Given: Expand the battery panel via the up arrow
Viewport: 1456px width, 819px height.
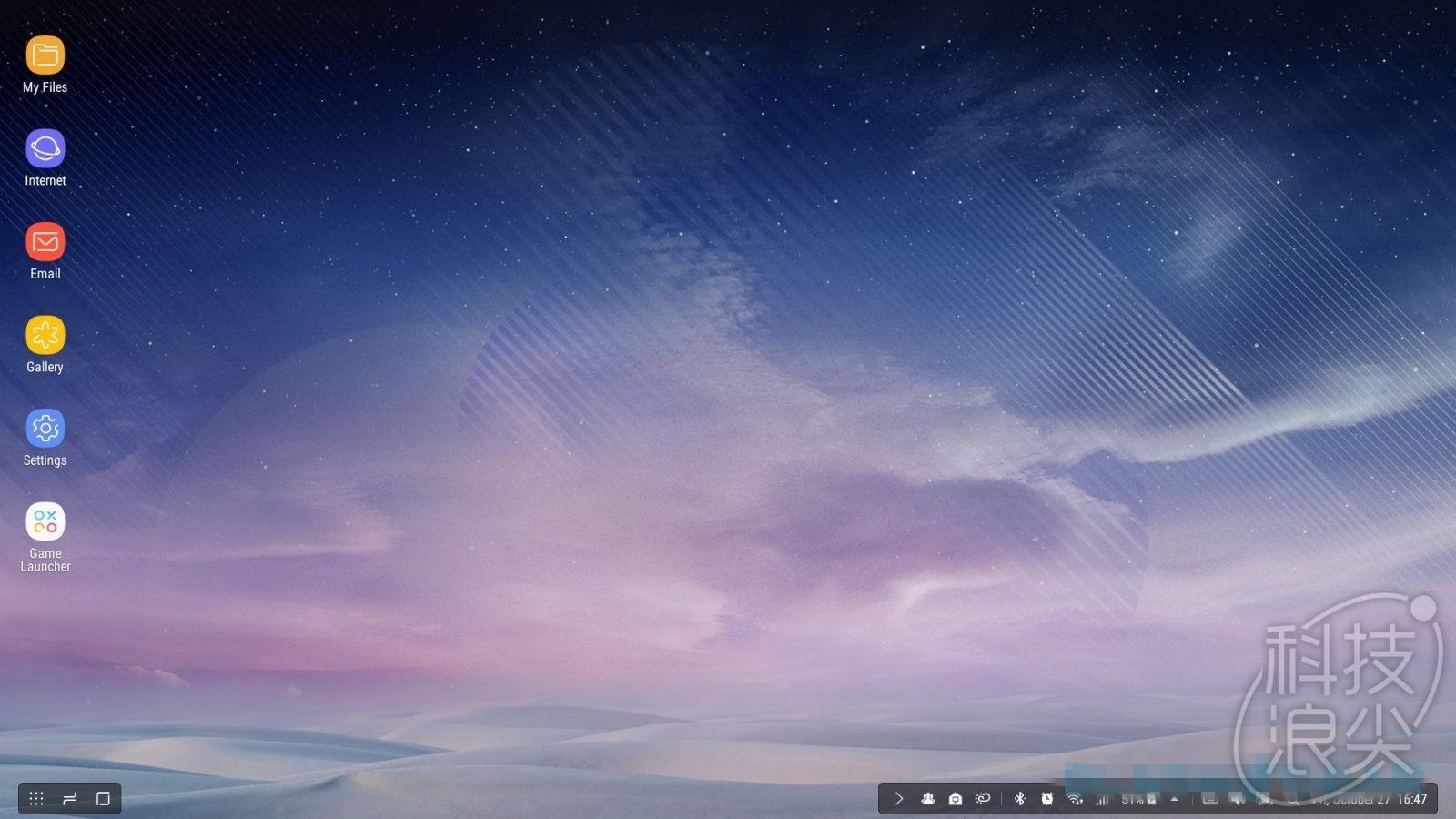Looking at the screenshot, I should [1175, 798].
